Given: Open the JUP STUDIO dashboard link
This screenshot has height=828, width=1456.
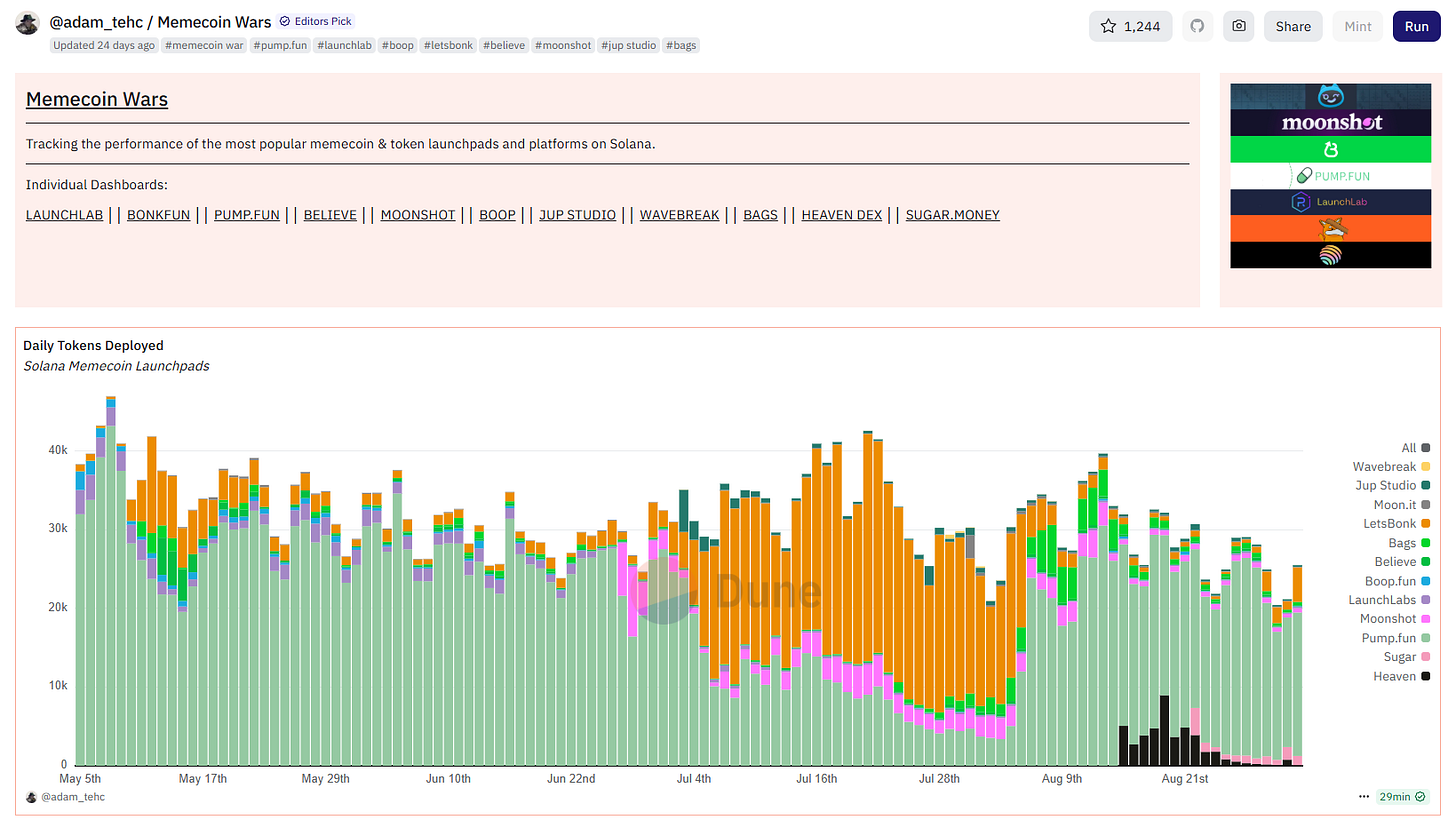Looking at the screenshot, I should click(577, 215).
